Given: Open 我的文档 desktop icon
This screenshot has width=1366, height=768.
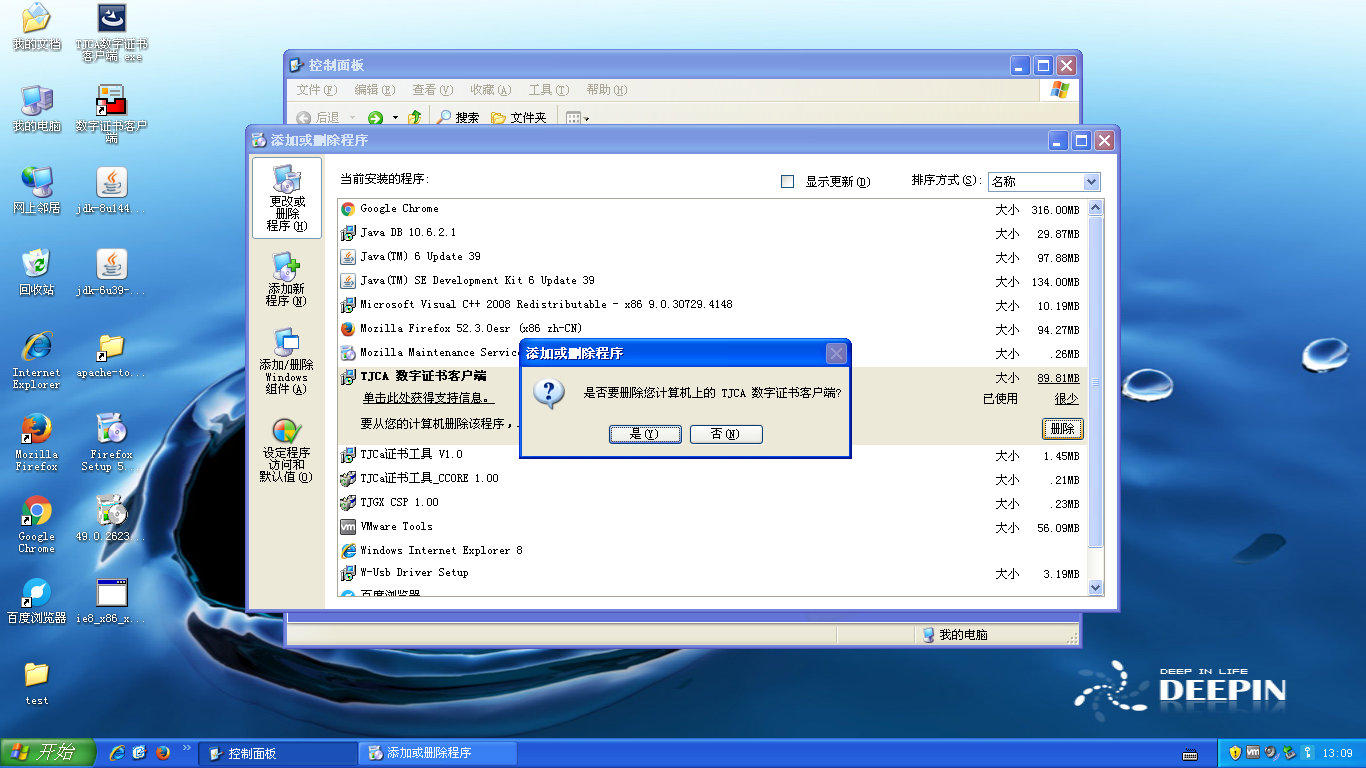Looking at the screenshot, I should click(x=37, y=28).
